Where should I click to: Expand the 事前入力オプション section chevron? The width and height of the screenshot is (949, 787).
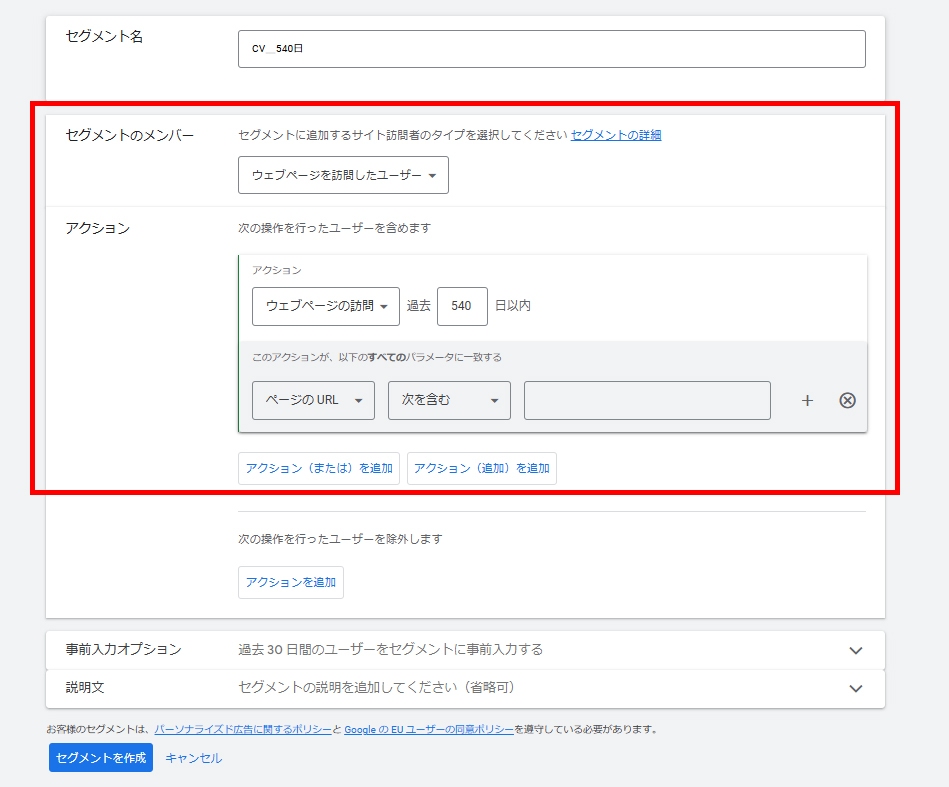(855, 650)
